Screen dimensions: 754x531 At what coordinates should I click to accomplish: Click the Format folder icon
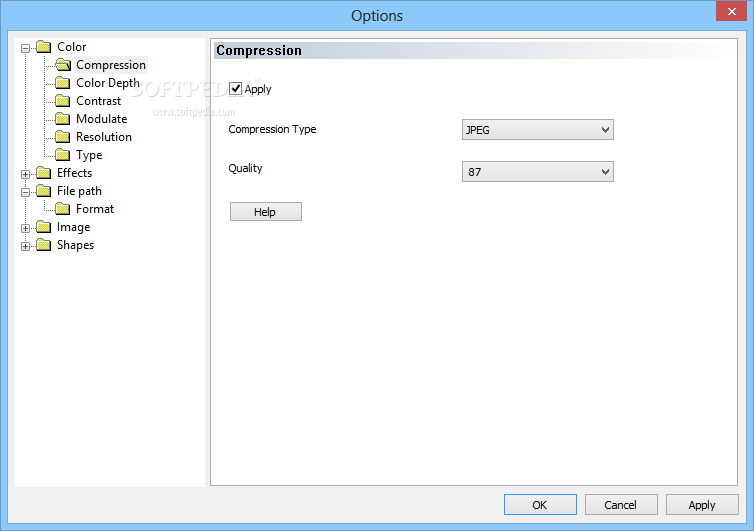coord(62,209)
